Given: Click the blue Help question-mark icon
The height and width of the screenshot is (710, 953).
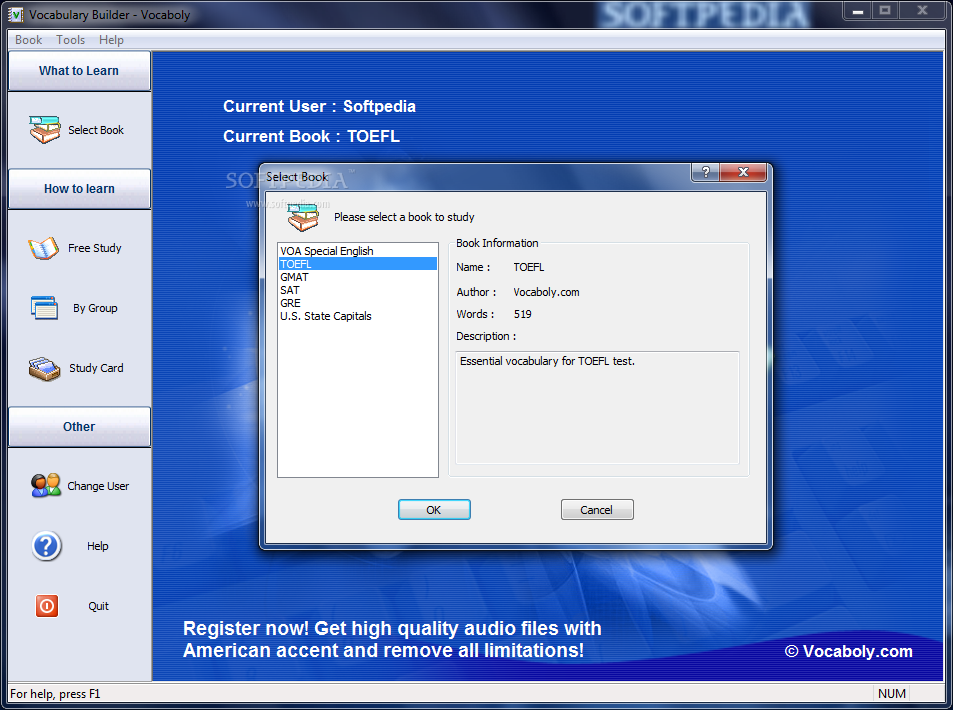Looking at the screenshot, I should click(46, 546).
